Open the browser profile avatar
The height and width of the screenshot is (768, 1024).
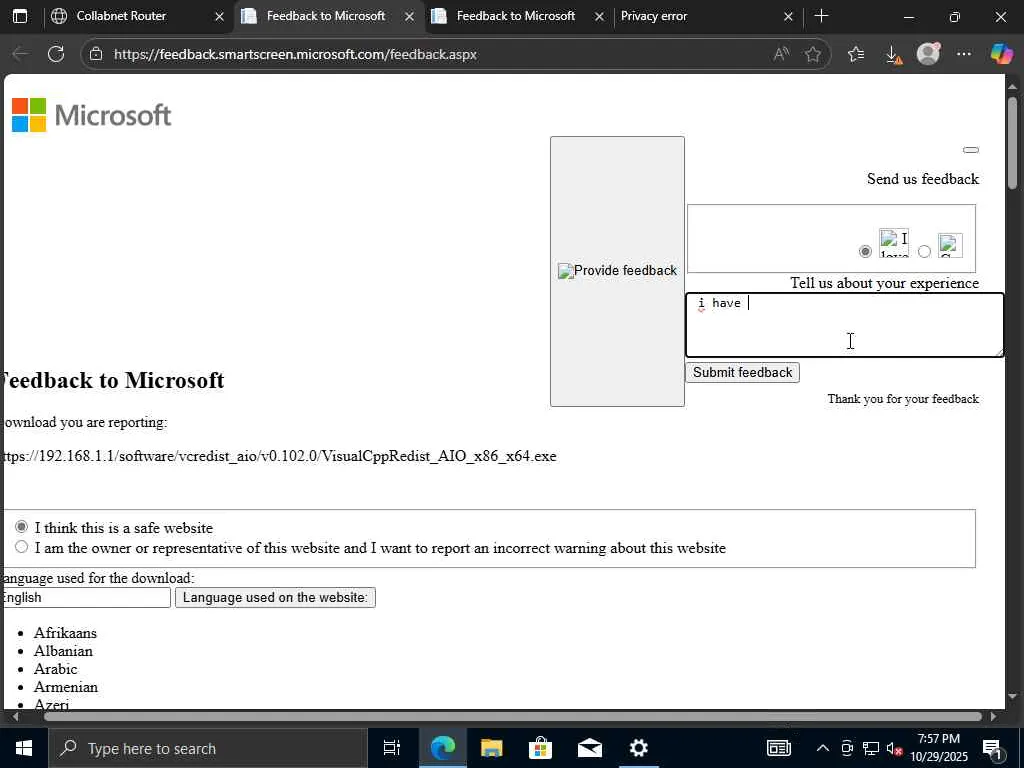tap(928, 54)
